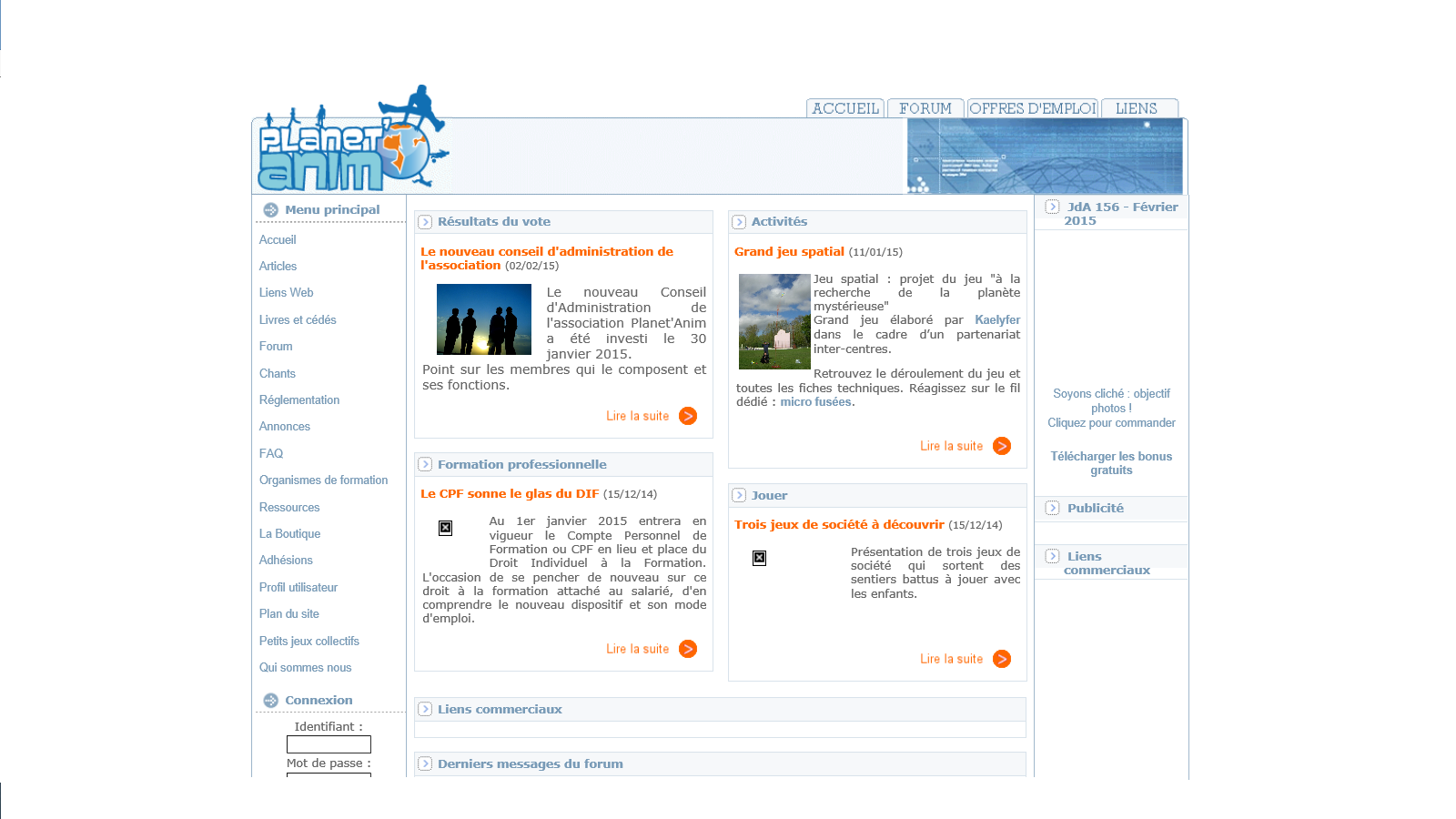Click the Menu principal arrow icon
Image resolution: width=1456 pixels, height=819 pixels.
[x=270, y=210]
